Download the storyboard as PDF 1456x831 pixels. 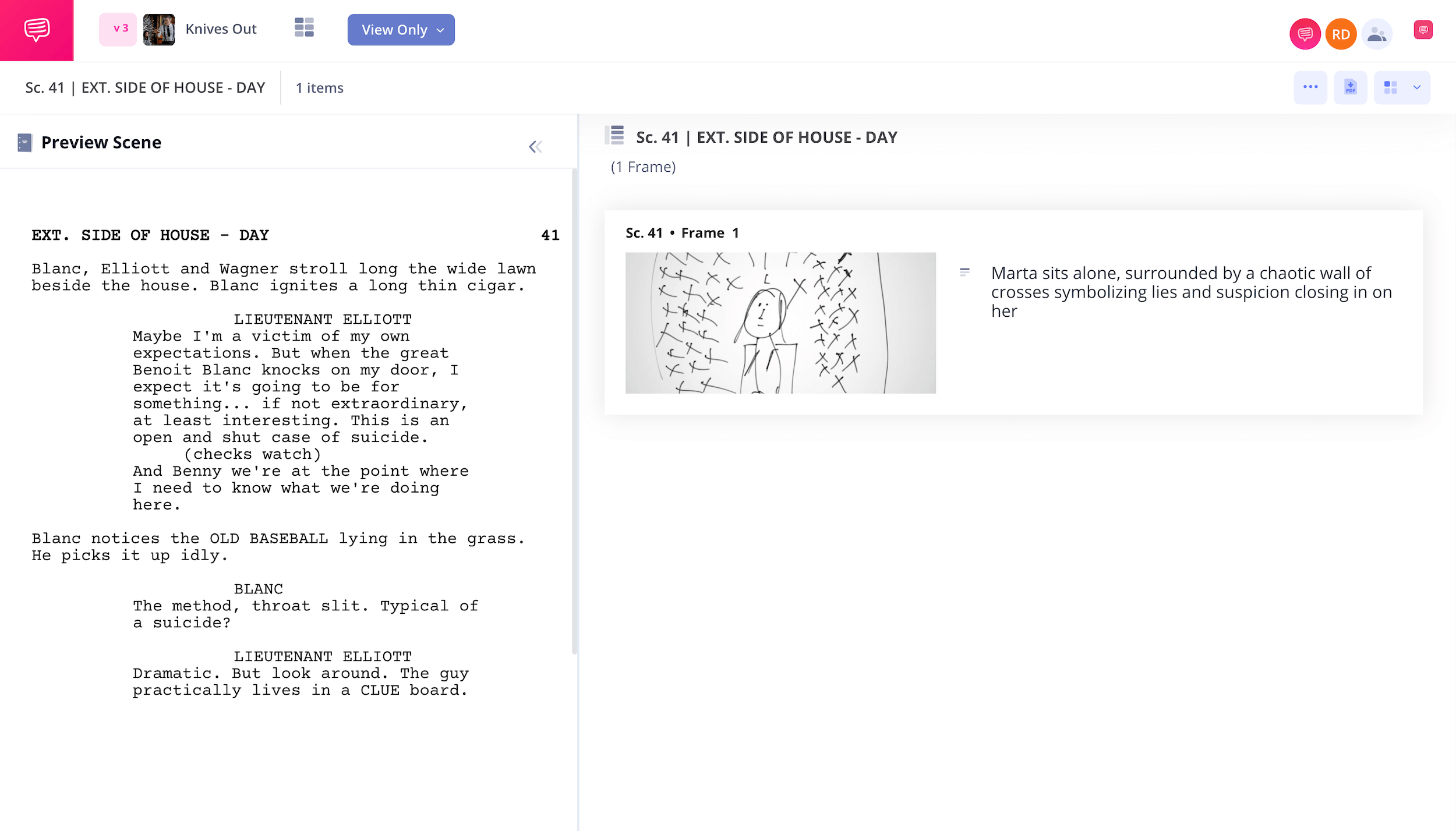(x=1351, y=87)
